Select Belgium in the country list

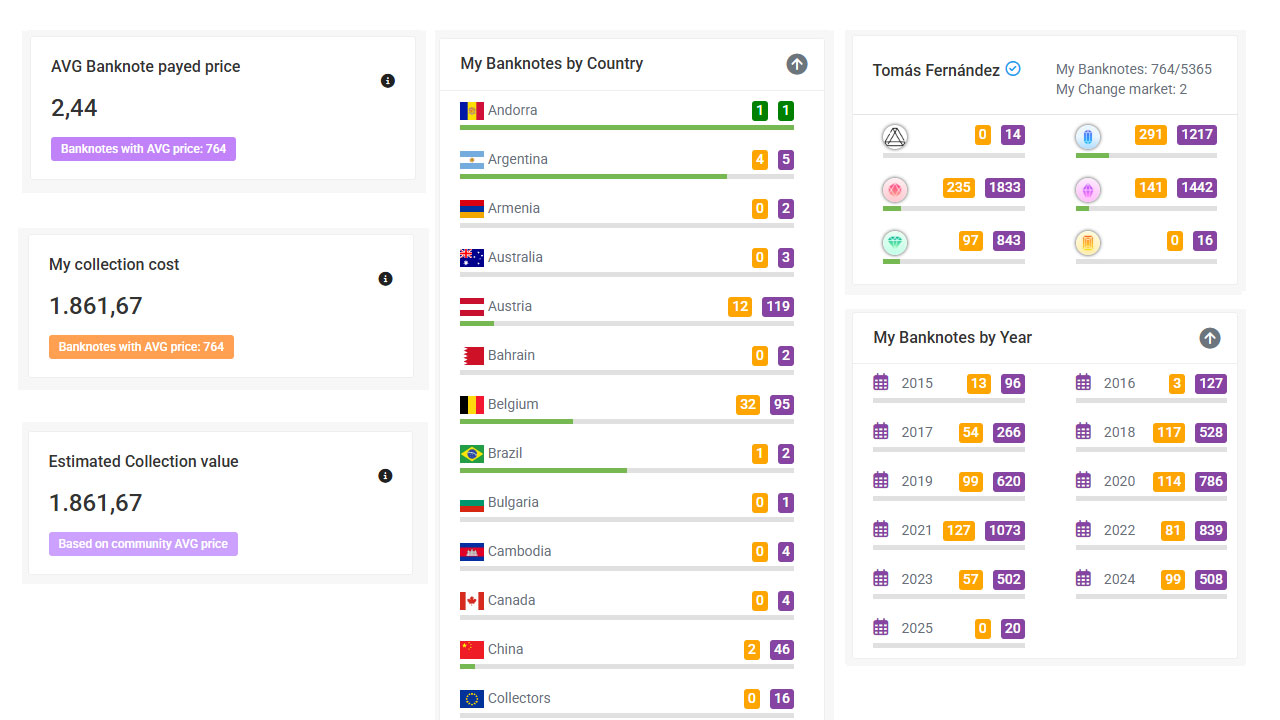pyautogui.click(x=513, y=404)
